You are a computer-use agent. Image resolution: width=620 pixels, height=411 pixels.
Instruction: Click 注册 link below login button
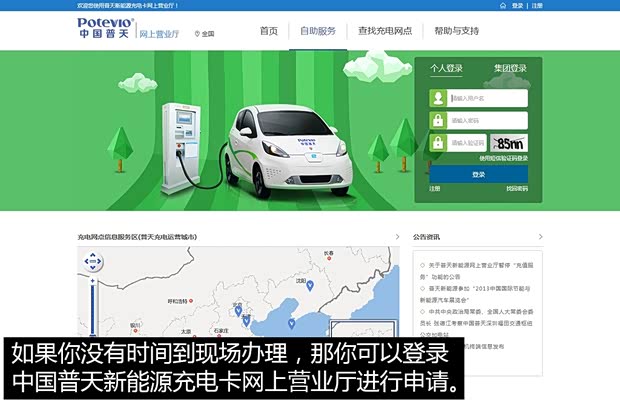tap(435, 189)
